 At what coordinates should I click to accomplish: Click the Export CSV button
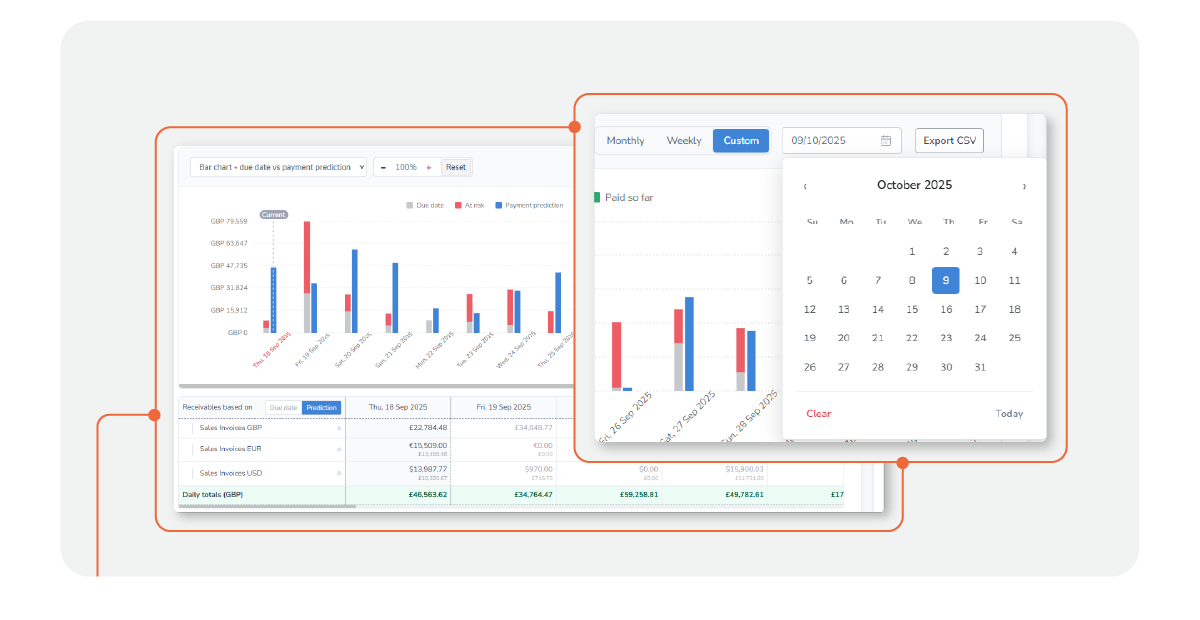point(949,141)
